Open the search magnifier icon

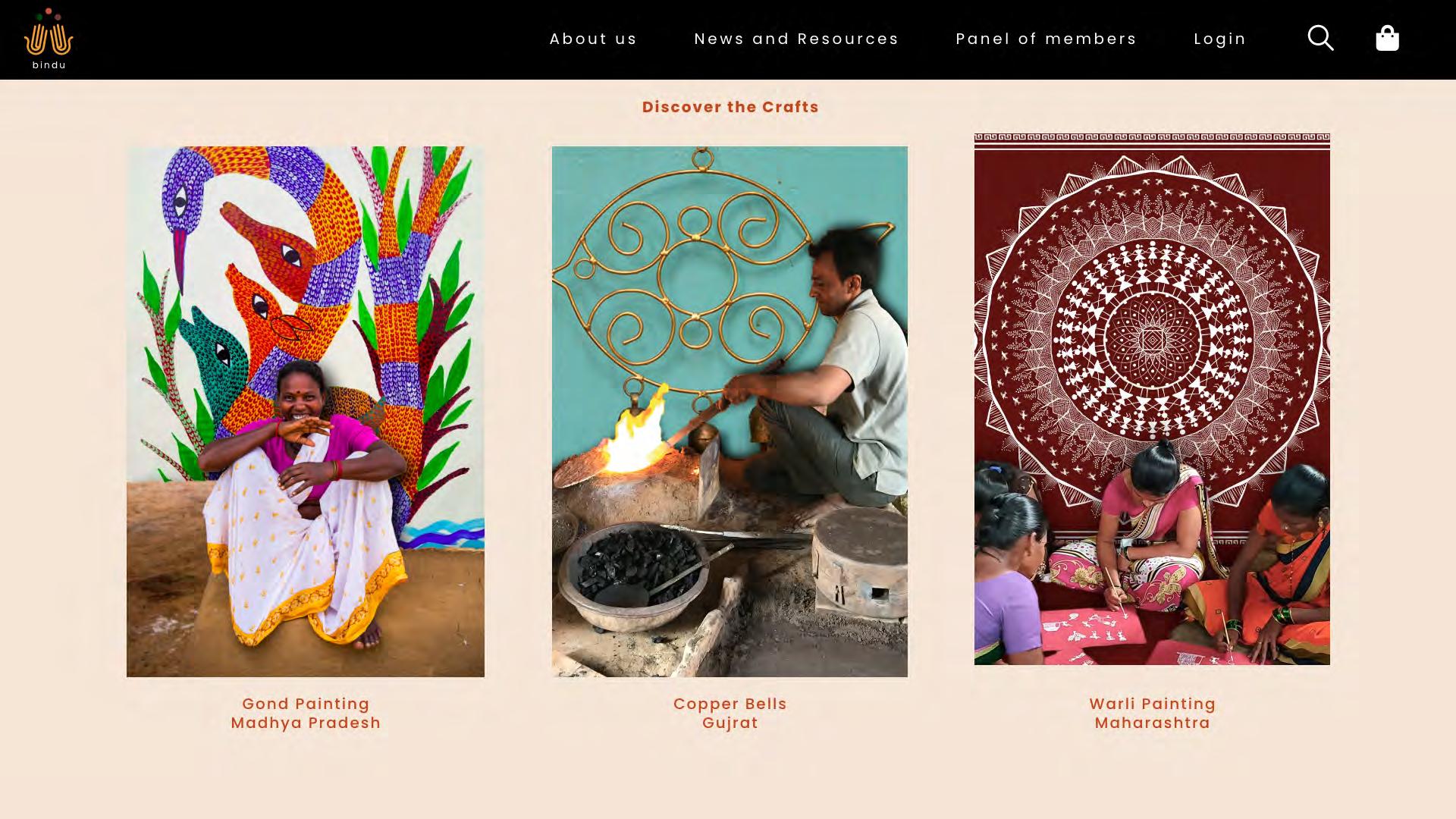pos(1320,38)
